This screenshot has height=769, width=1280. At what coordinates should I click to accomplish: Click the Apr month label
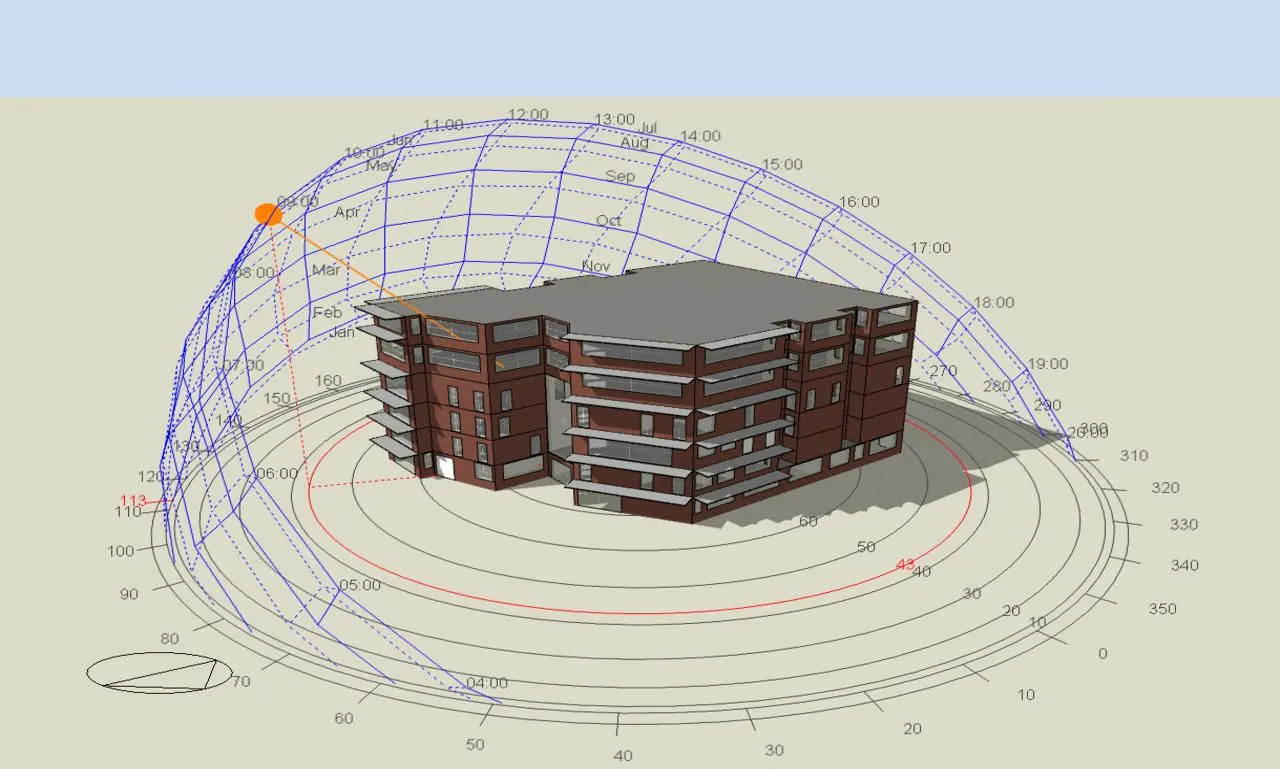pos(347,212)
